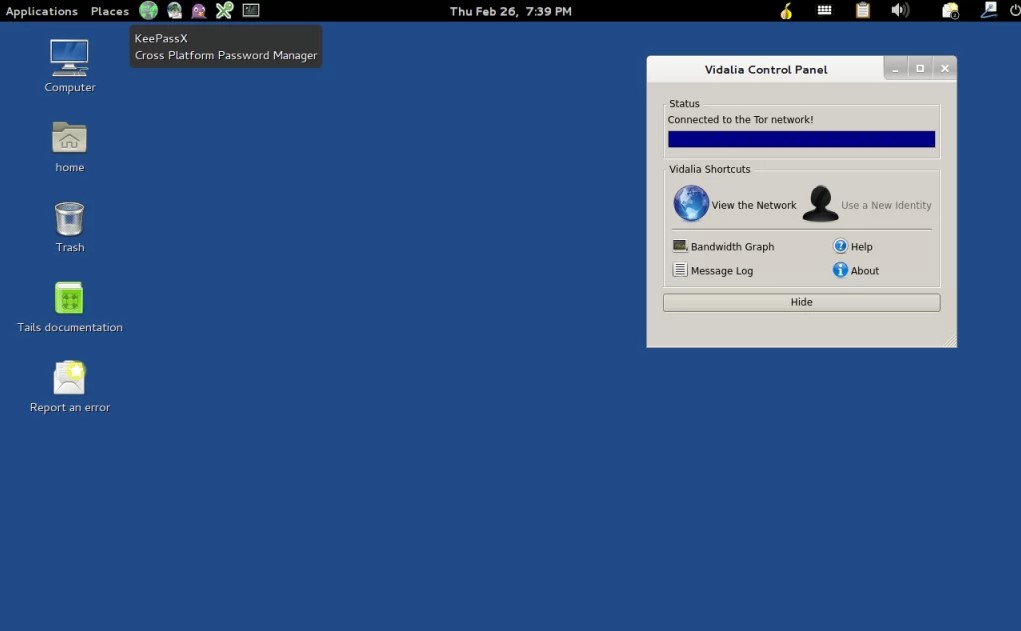
Task: Select the Report an error desktop icon
Action: (x=70, y=387)
